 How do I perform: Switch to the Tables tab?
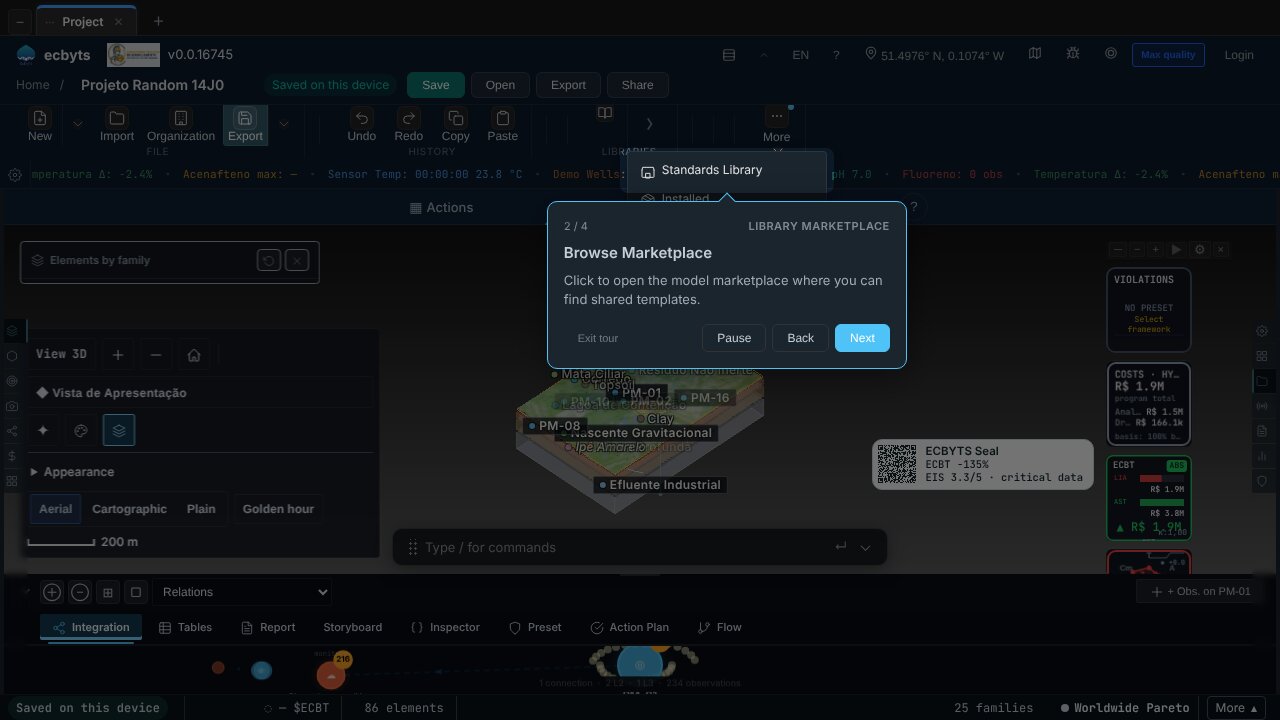point(185,627)
